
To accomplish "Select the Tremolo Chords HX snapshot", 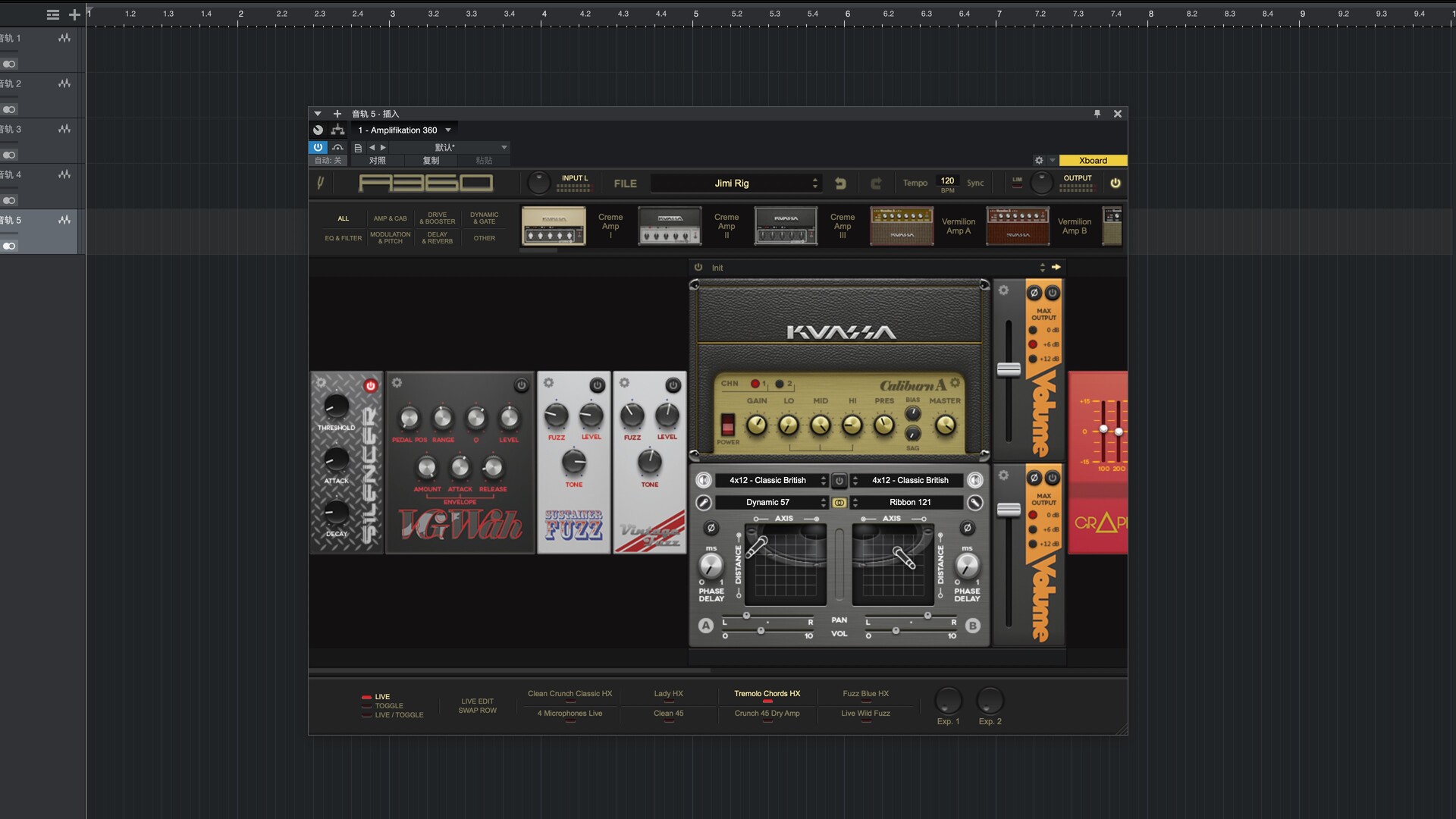I will pos(767,693).
